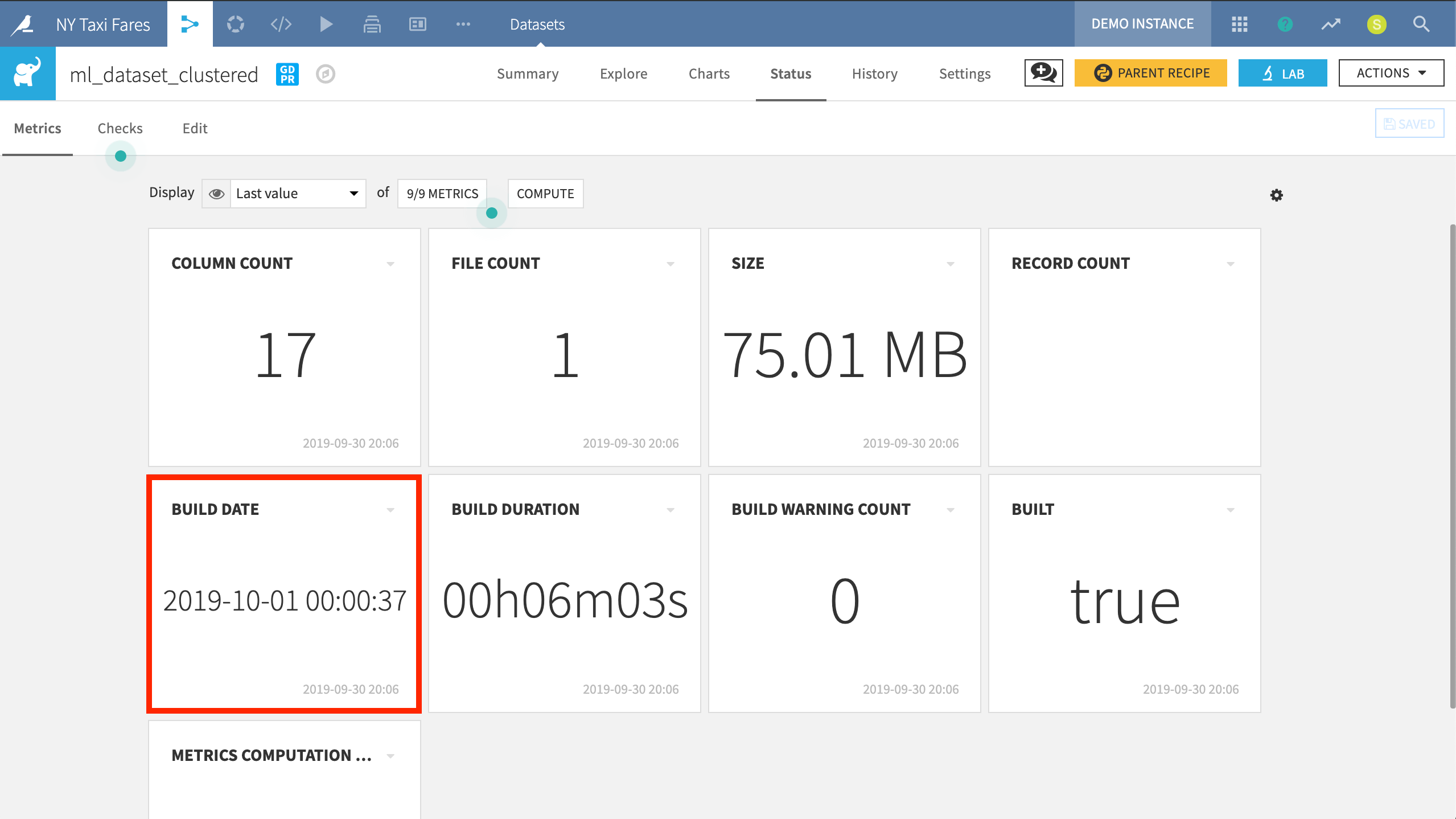Open the green help question icon
The height and width of the screenshot is (819, 1456).
tap(1285, 24)
